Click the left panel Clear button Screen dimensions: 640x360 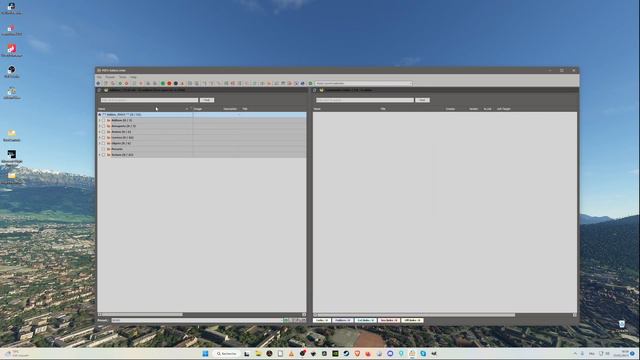pos(207,100)
